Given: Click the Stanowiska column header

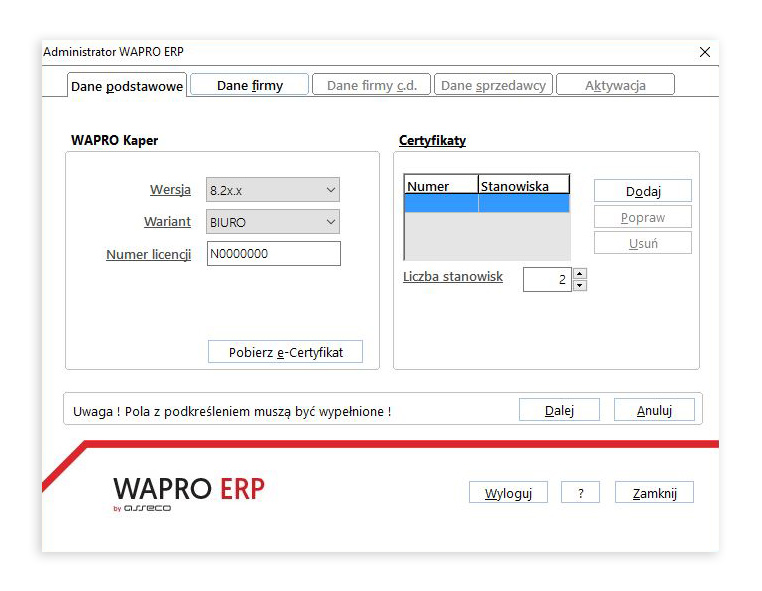Looking at the screenshot, I should pos(524,185).
